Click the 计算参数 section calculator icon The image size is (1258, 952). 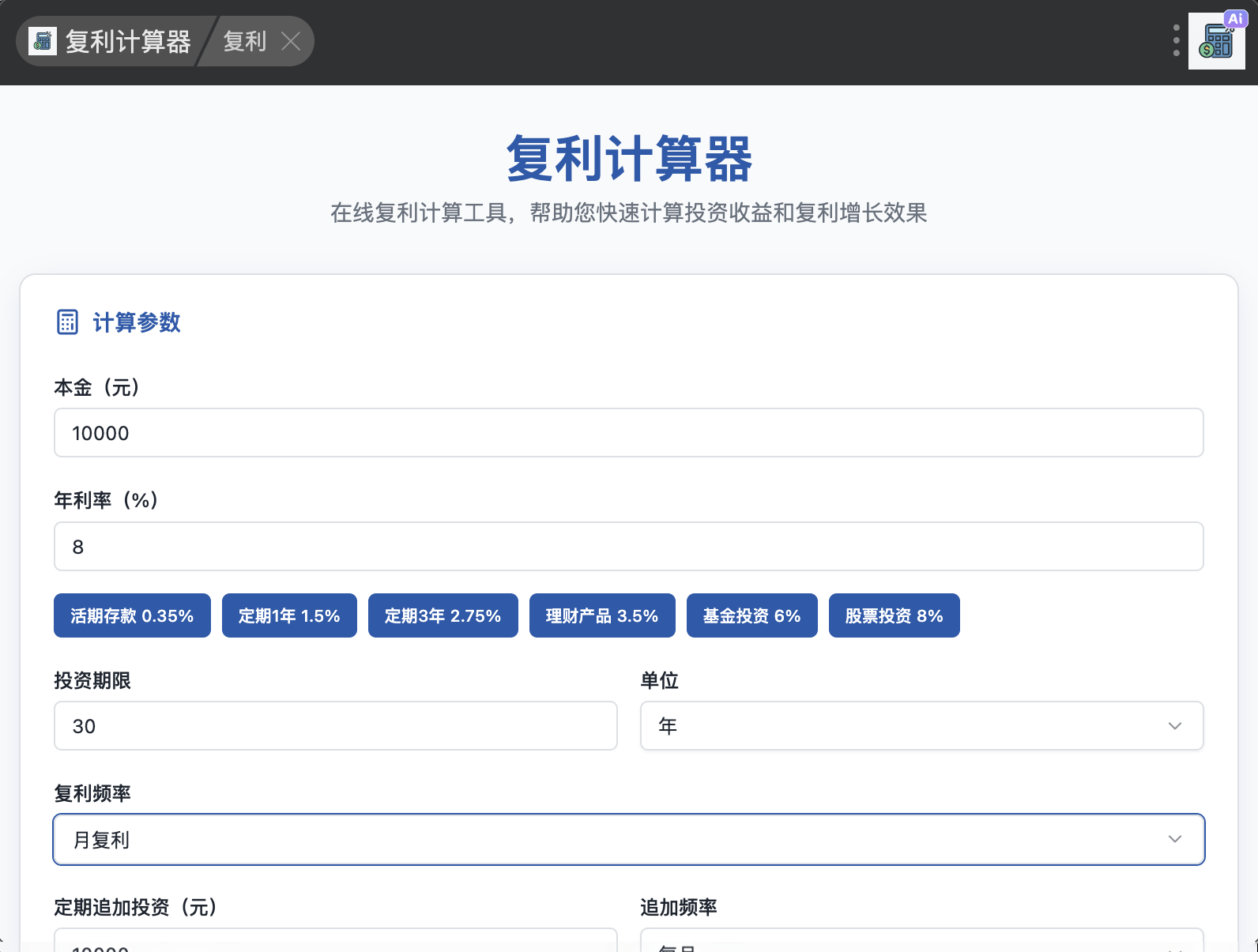[x=67, y=322]
